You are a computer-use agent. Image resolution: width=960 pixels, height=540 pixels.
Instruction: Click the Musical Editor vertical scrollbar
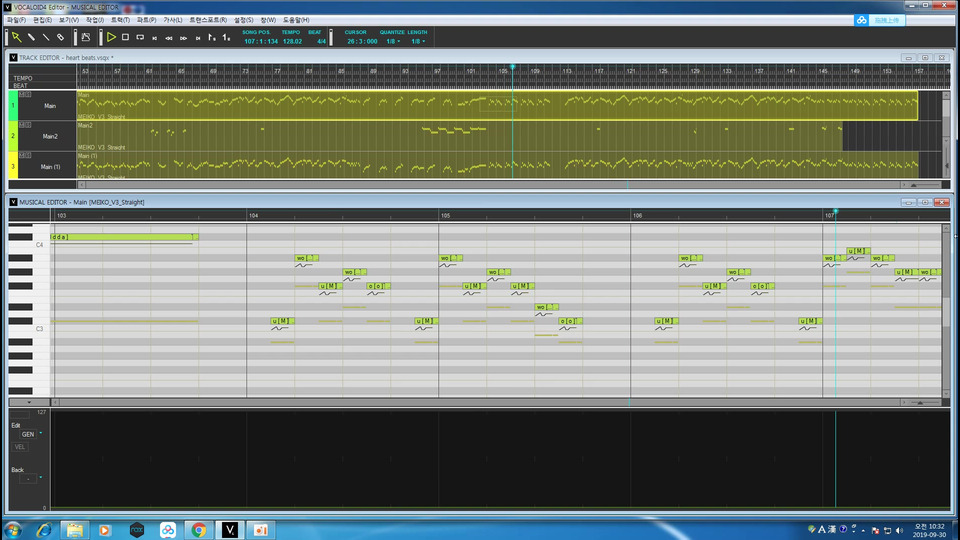point(946,311)
